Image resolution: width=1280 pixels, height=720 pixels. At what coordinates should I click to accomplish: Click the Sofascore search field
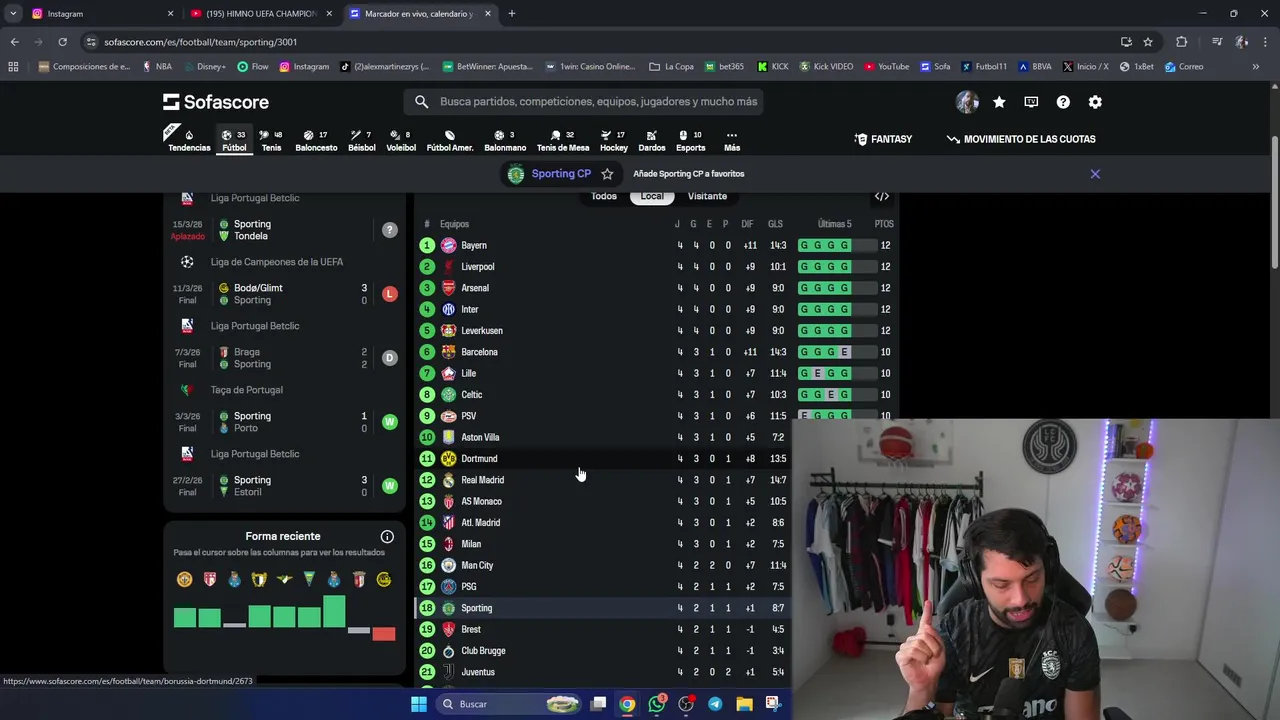coord(583,102)
